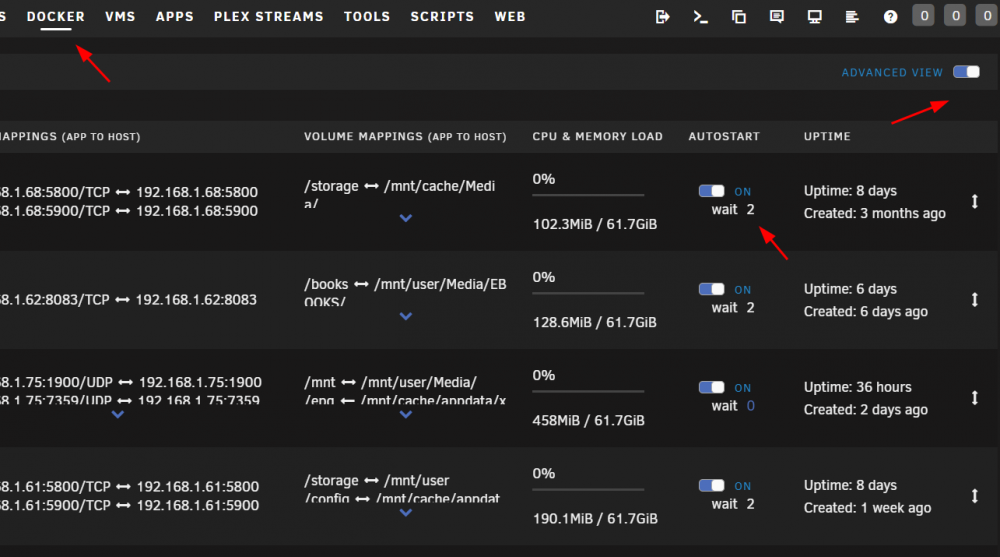Screen dimensions: 1000x557
Task: Click CPU load bar above 128.6MiB
Action: point(588,293)
